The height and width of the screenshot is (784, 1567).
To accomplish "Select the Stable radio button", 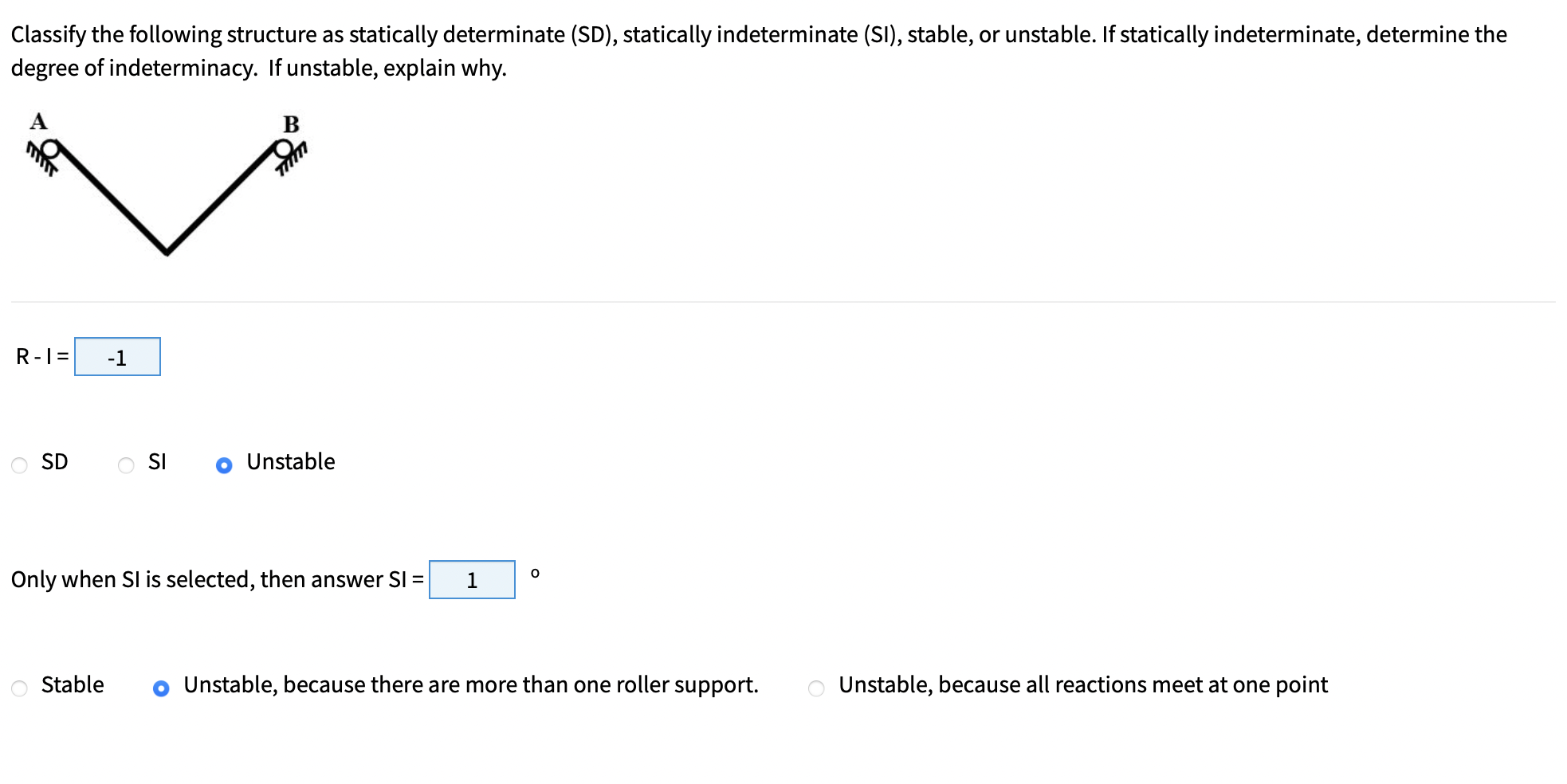I will click(x=18, y=686).
